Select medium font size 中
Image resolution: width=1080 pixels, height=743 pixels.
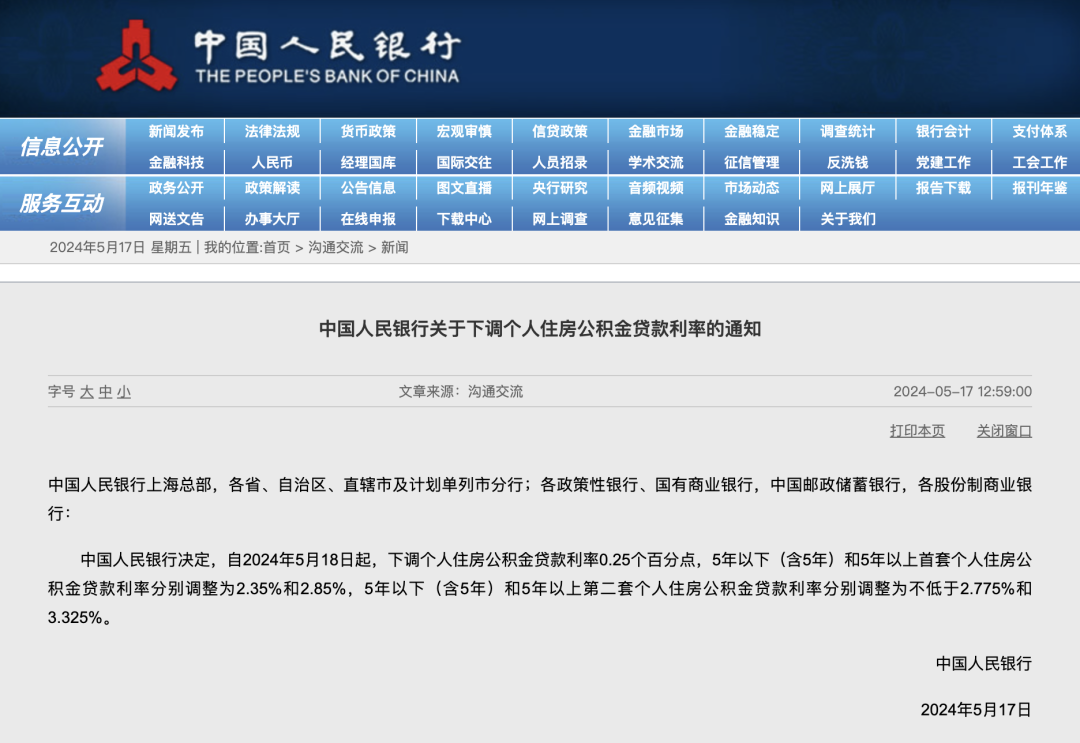pos(106,391)
